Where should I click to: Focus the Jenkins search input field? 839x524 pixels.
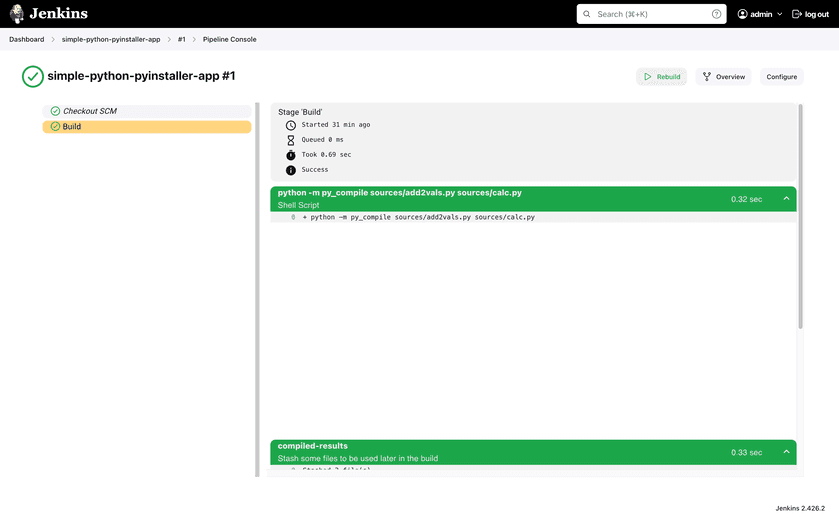pyautogui.click(x=650, y=14)
